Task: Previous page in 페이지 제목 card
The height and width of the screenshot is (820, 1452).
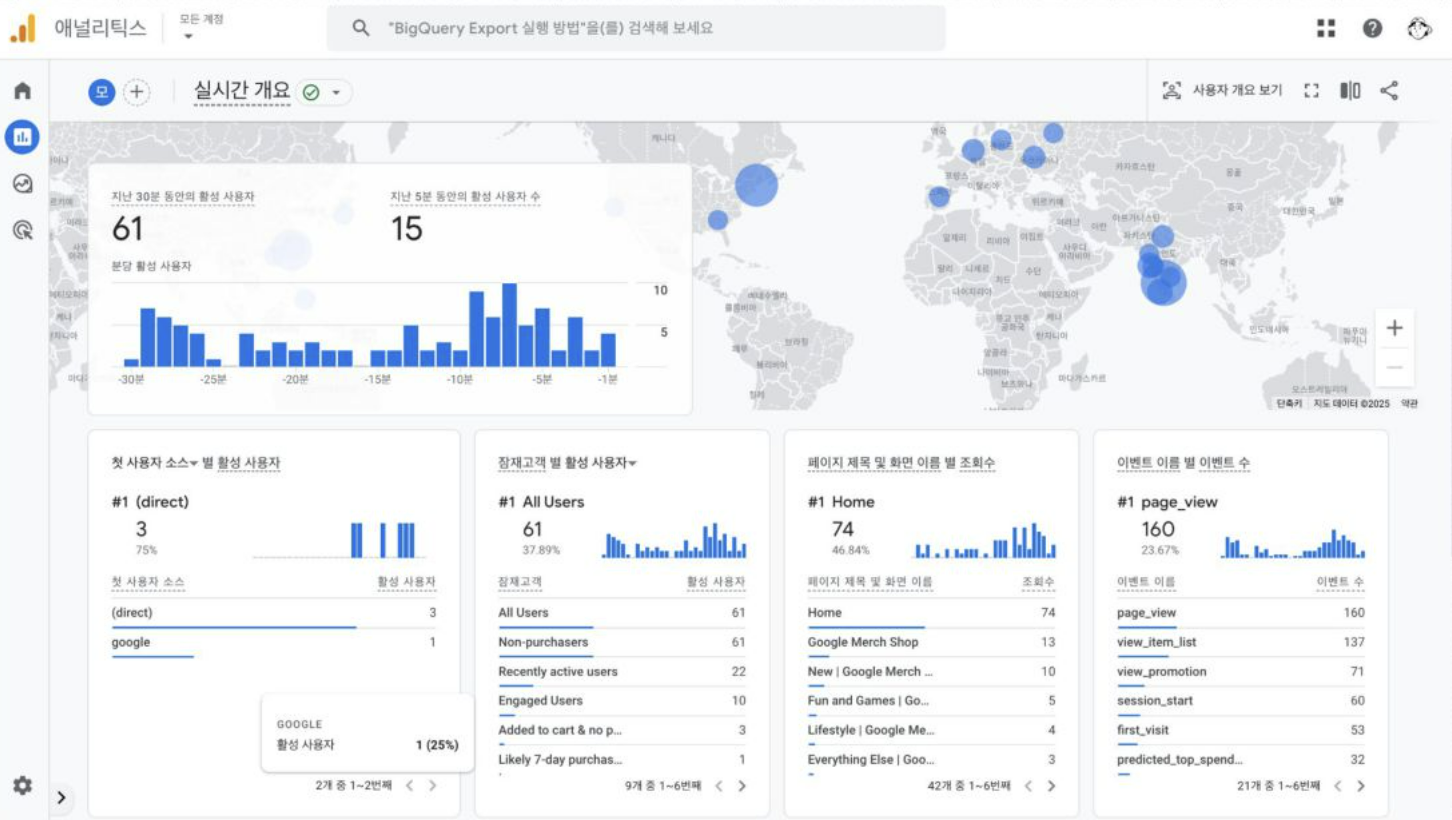Action: tap(1027, 786)
